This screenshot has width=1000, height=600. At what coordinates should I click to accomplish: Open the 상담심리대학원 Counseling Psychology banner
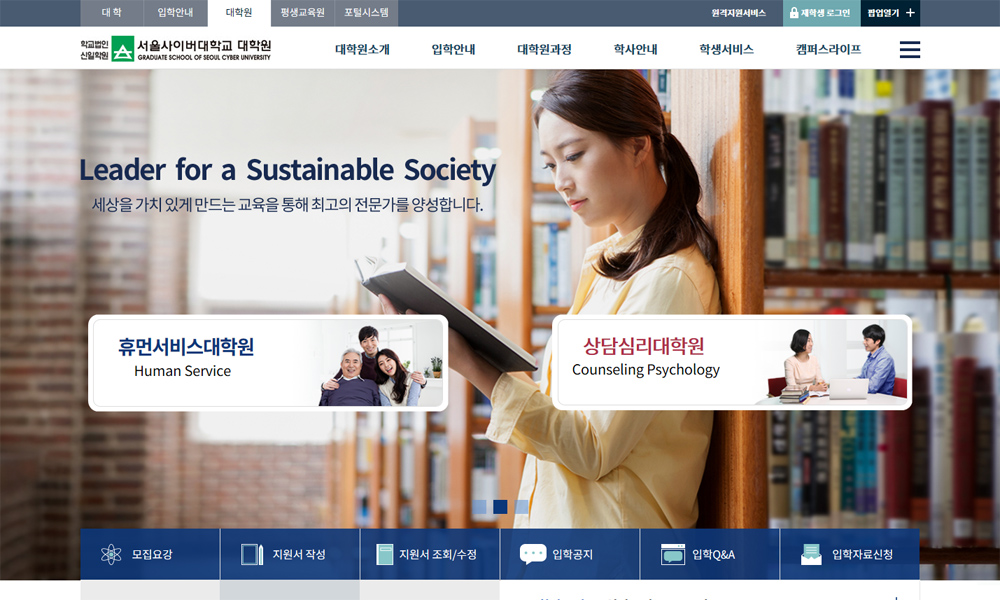pyautogui.click(x=732, y=362)
